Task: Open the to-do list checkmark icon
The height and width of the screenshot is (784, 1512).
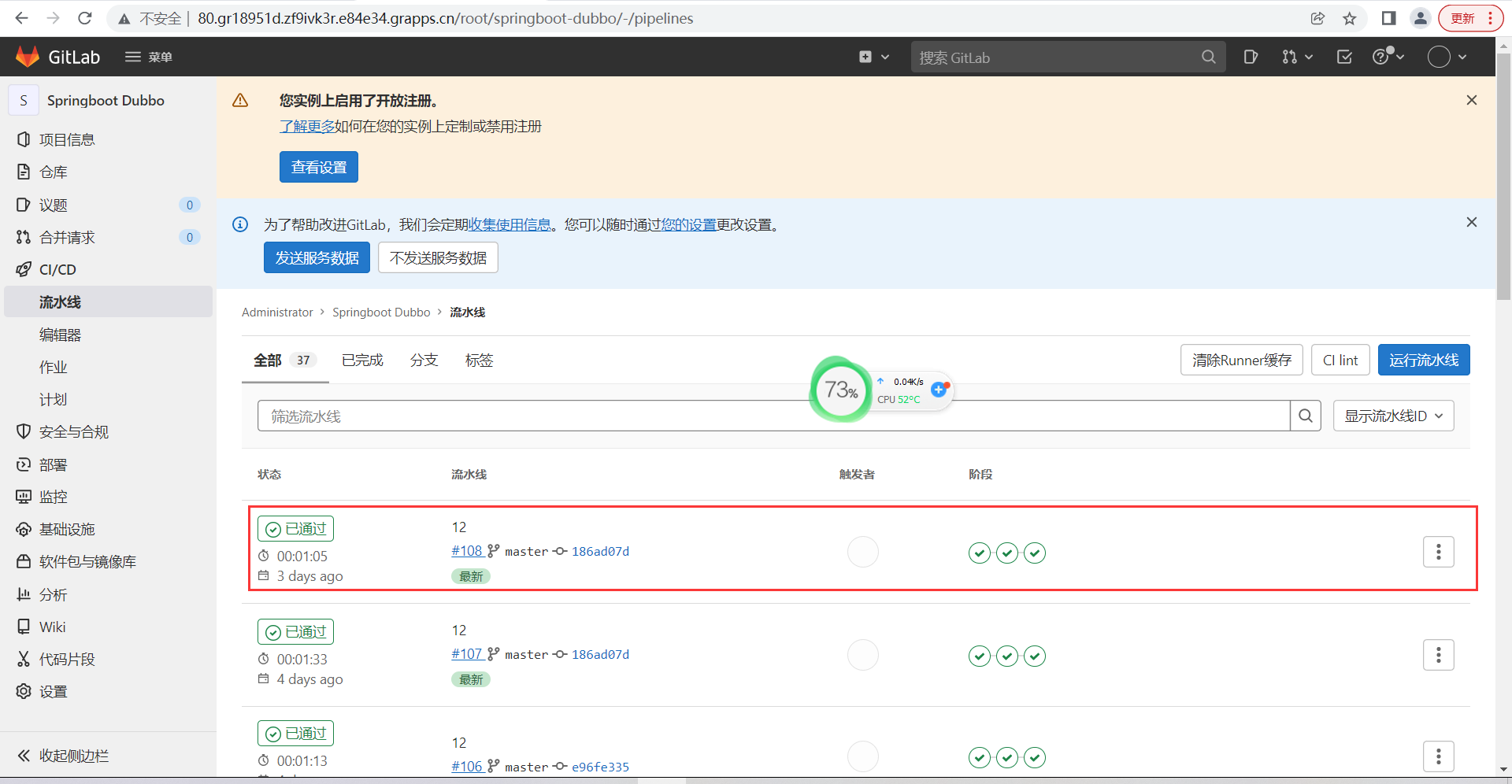Action: coord(1344,57)
